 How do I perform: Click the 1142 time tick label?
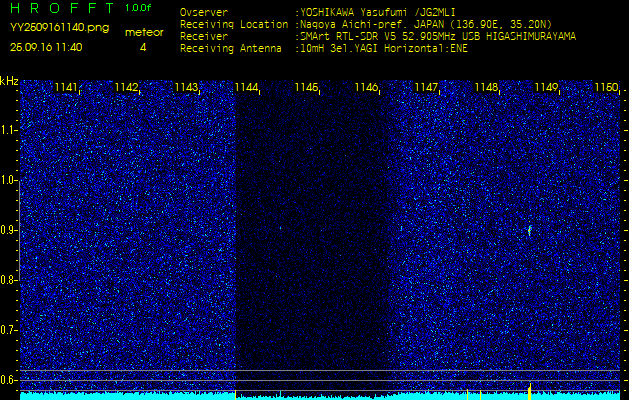tap(126, 87)
